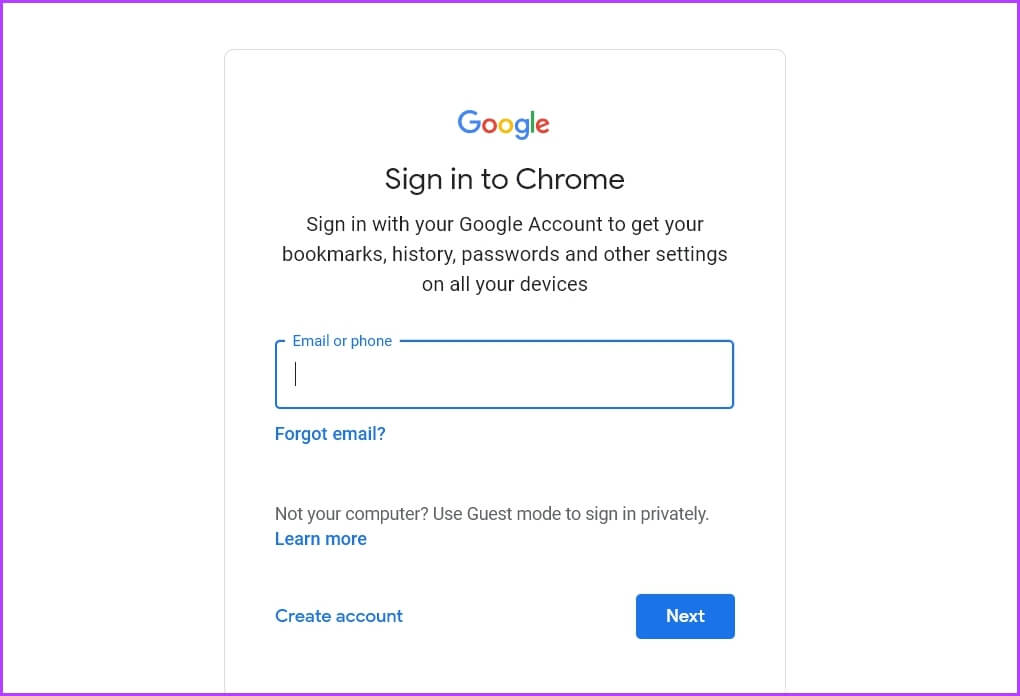
Task: Click the yellow letter o in the Google logo
Action: [506, 126]
